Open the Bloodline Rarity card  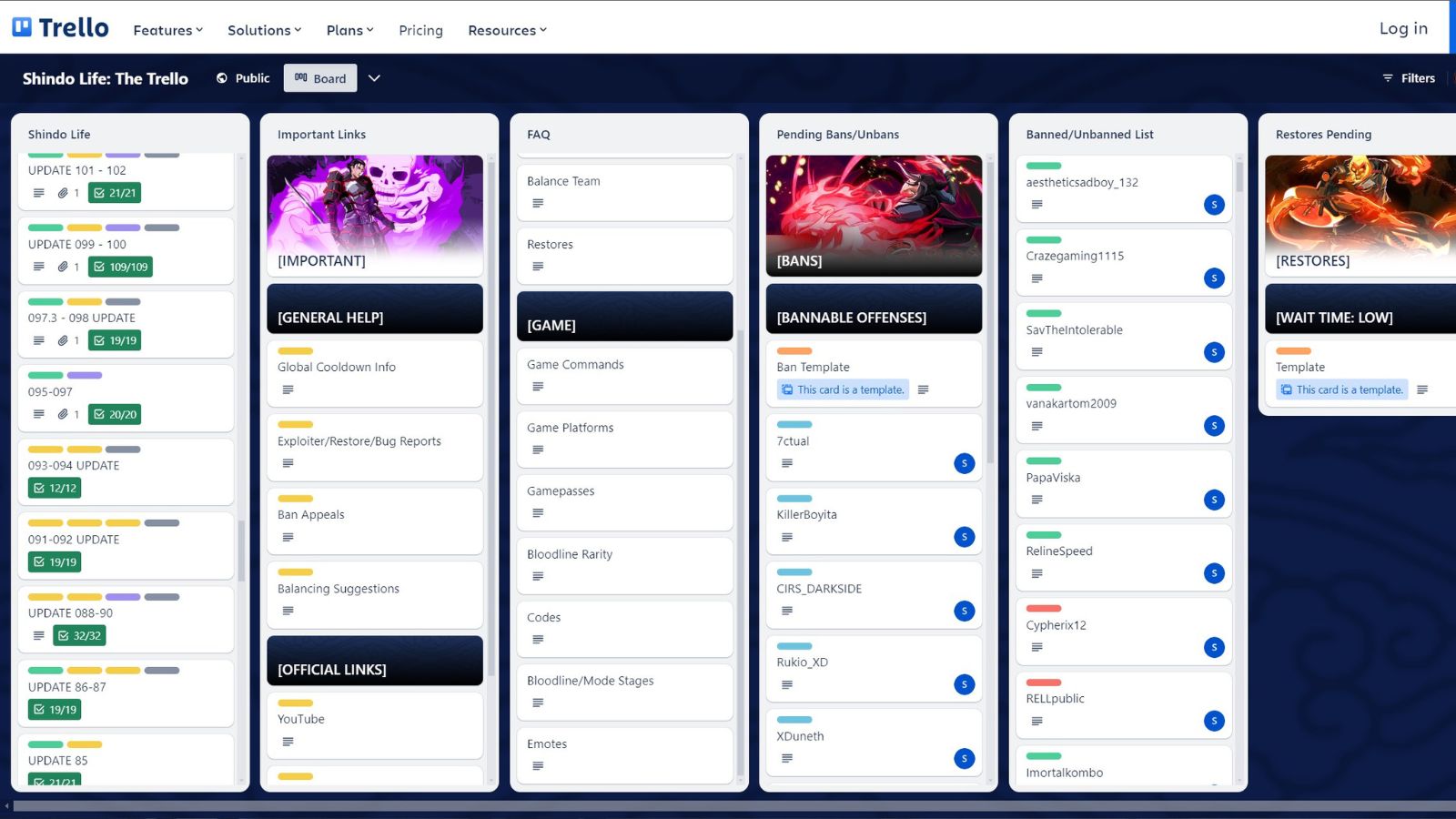click(624, 566)
